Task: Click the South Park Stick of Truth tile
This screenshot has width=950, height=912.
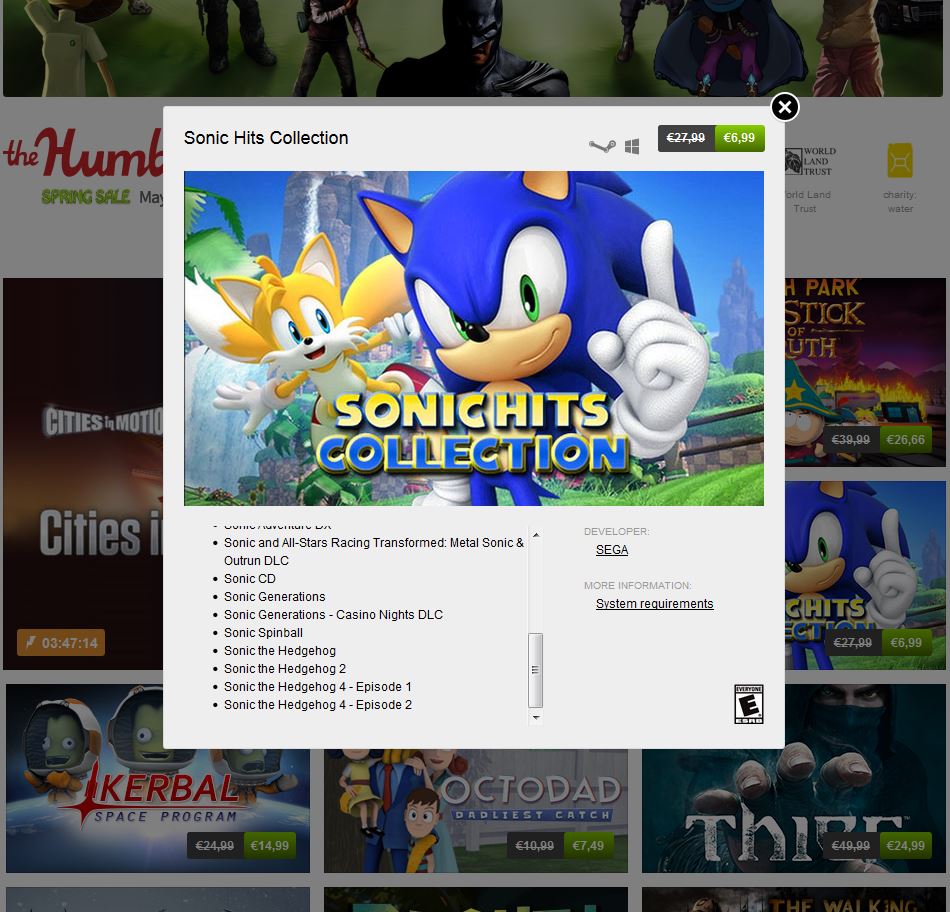Action: click(x=865, y=372)
